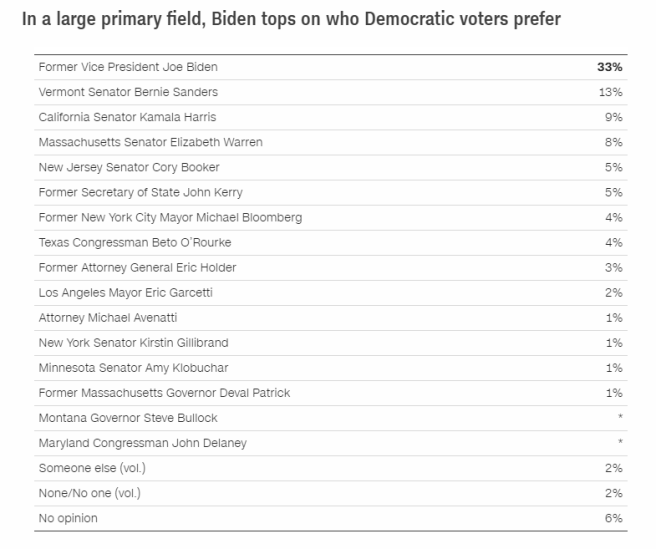Image resolution: width=656 pixels, height=549 pixels.
Task: Select Massachusetts Senator Elizabeth Warren row
Action: pos(150,142)
